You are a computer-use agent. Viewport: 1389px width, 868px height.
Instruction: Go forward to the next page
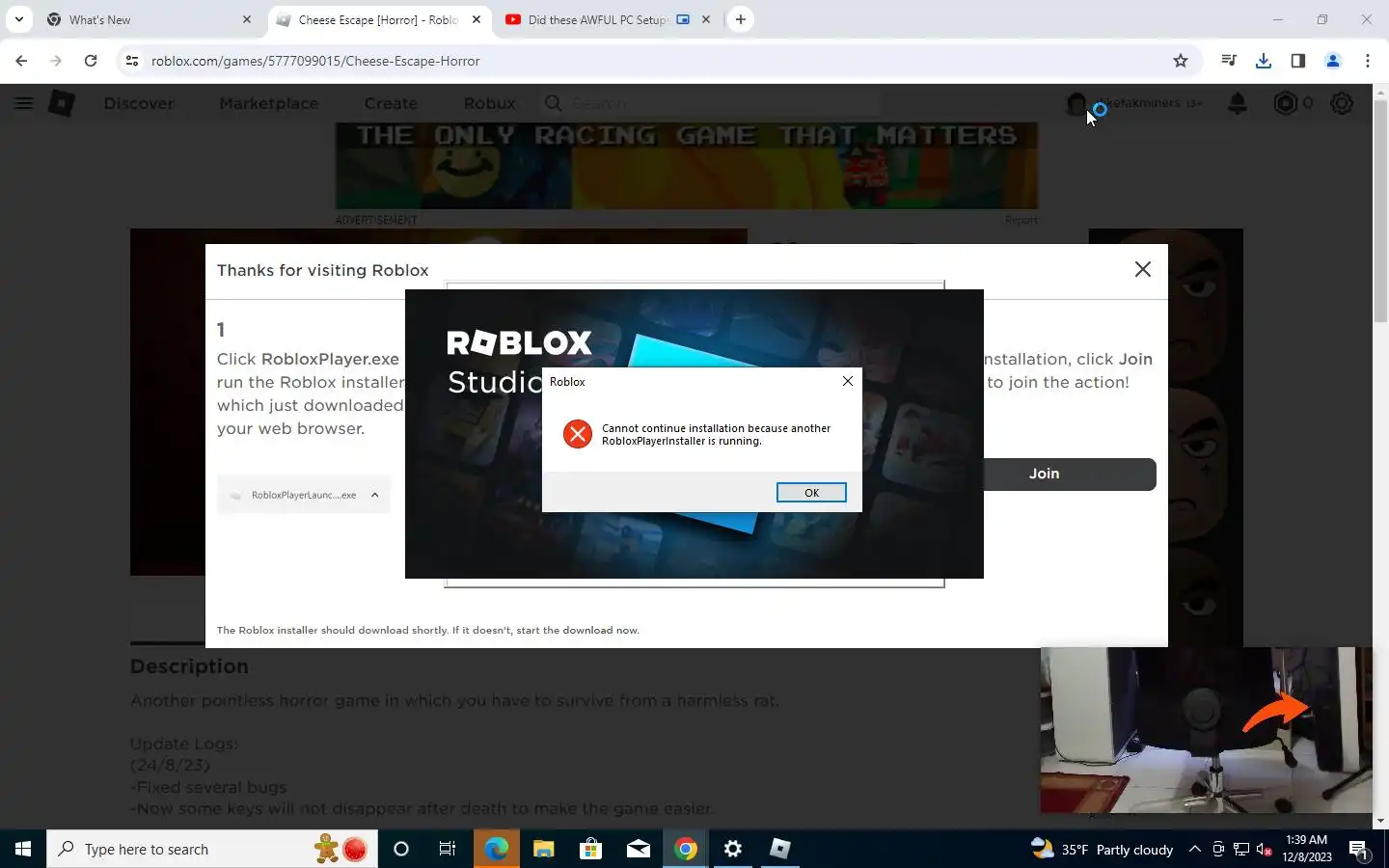tap(56, 61)
